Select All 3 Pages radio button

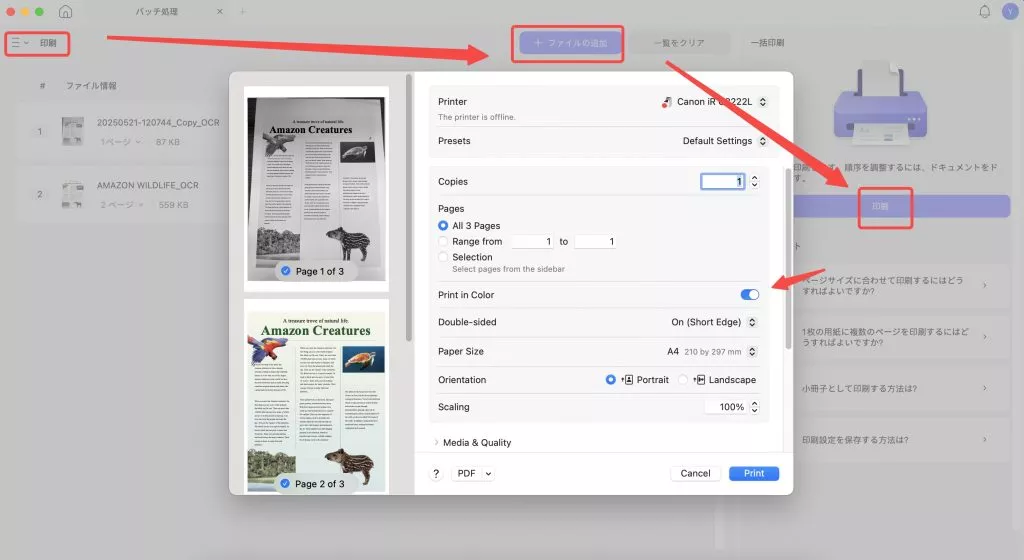point(443,225)
